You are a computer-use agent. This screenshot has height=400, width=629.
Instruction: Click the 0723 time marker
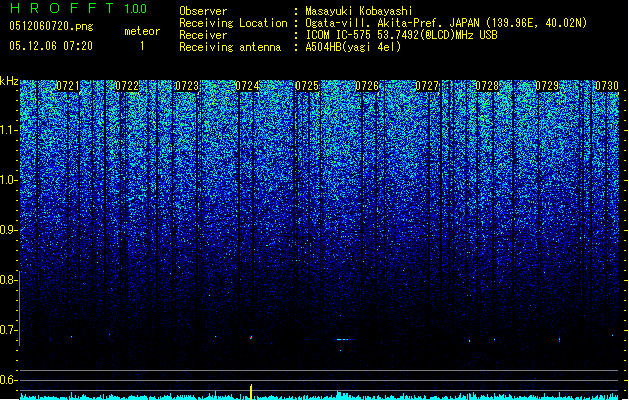point(187,86)
